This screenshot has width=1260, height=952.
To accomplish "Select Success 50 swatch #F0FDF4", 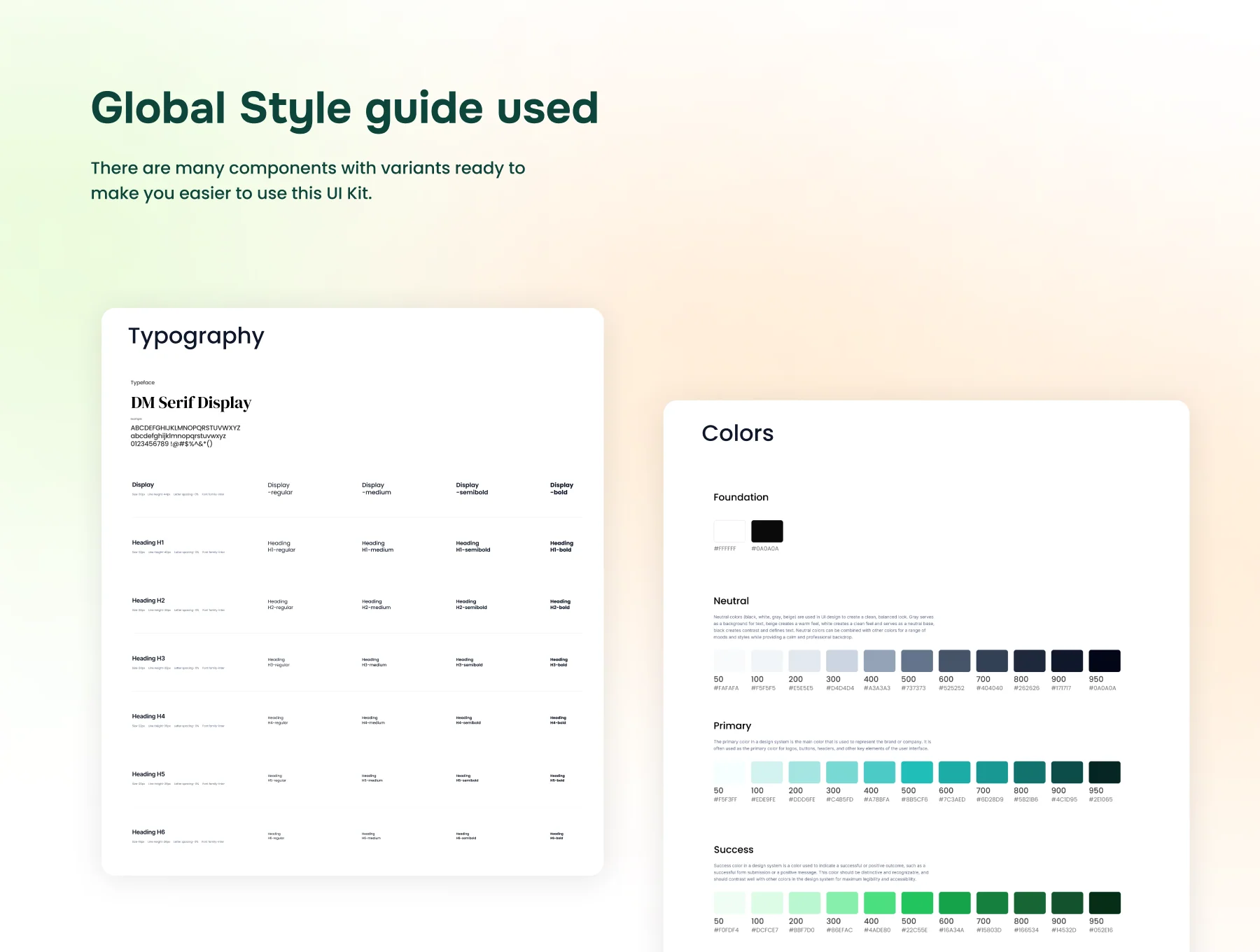I will coord(729,903).
